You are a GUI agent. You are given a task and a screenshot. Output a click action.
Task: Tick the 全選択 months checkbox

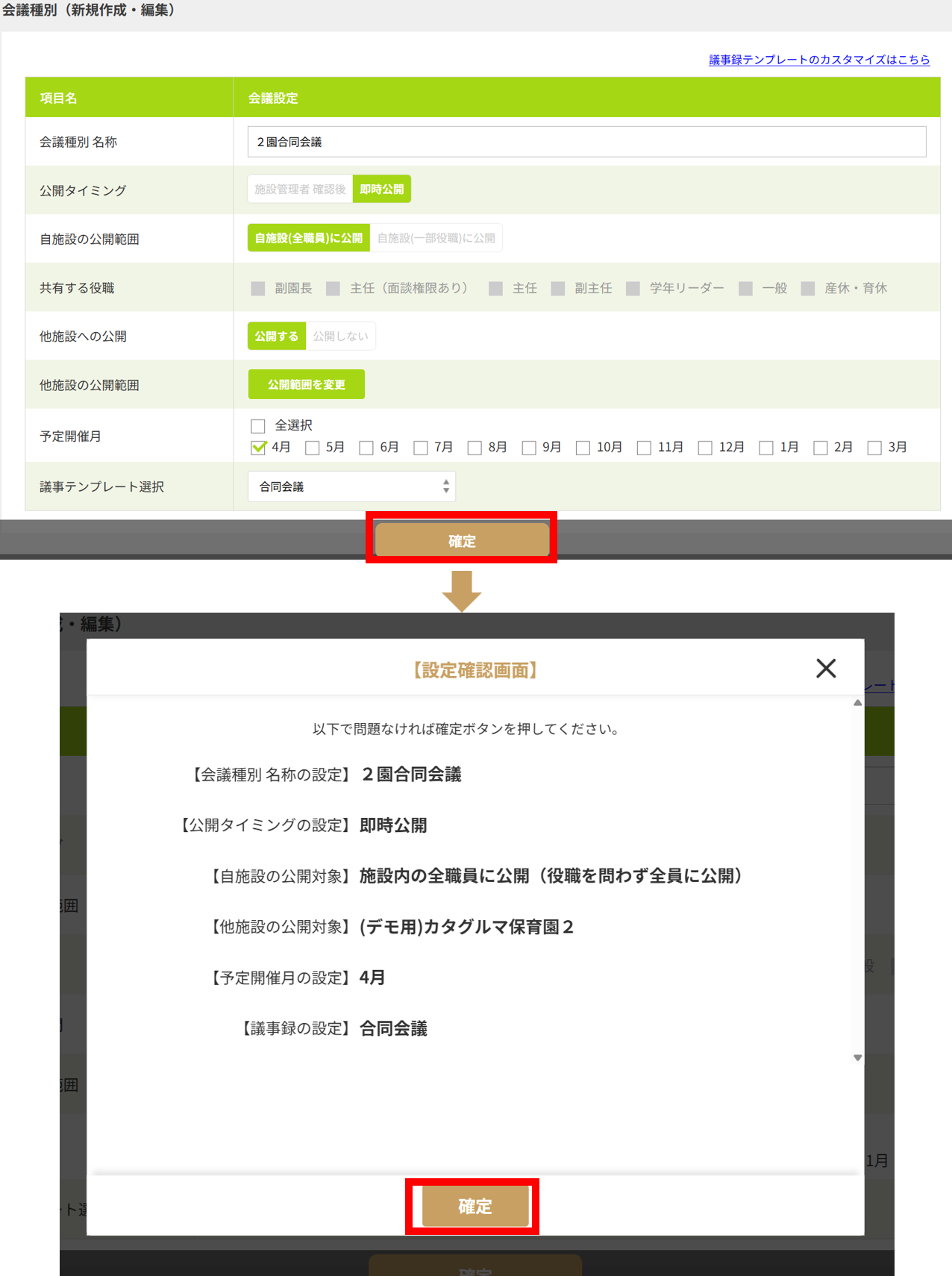(x=258, y=426)
